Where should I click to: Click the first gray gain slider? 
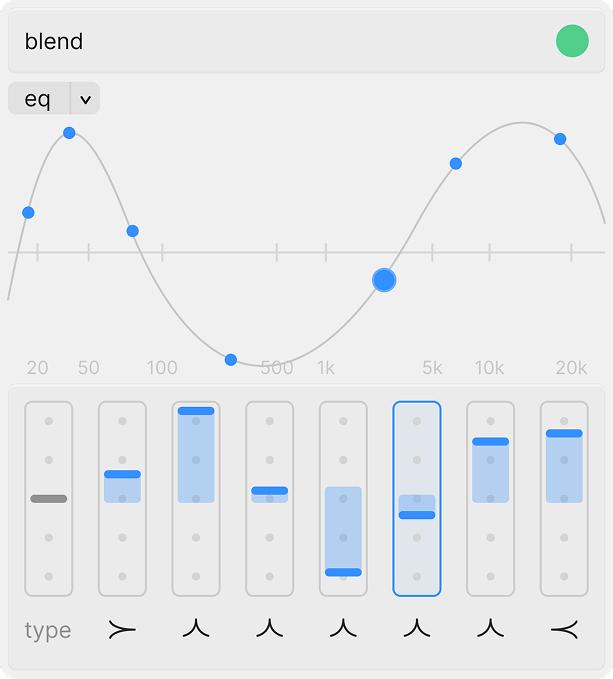49,498
